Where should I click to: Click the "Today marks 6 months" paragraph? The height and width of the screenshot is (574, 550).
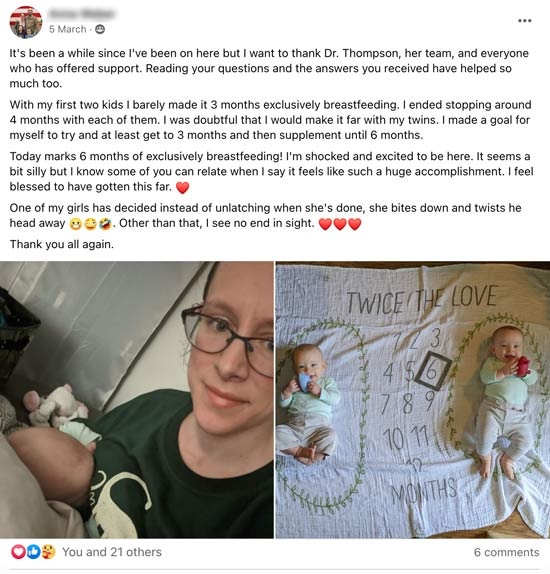tap(271, 171)
